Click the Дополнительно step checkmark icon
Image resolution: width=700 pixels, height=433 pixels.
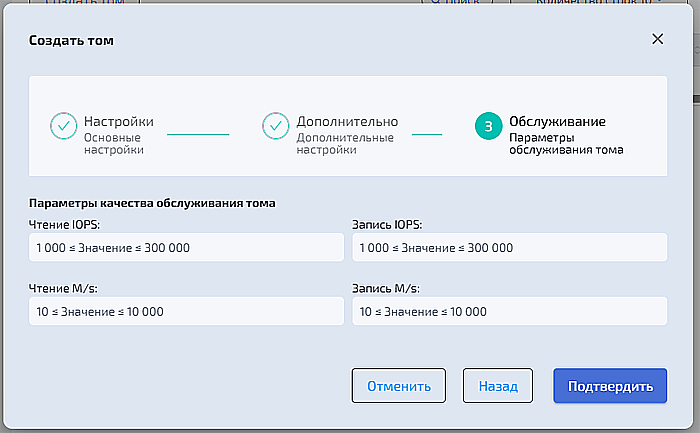(275, 126)
